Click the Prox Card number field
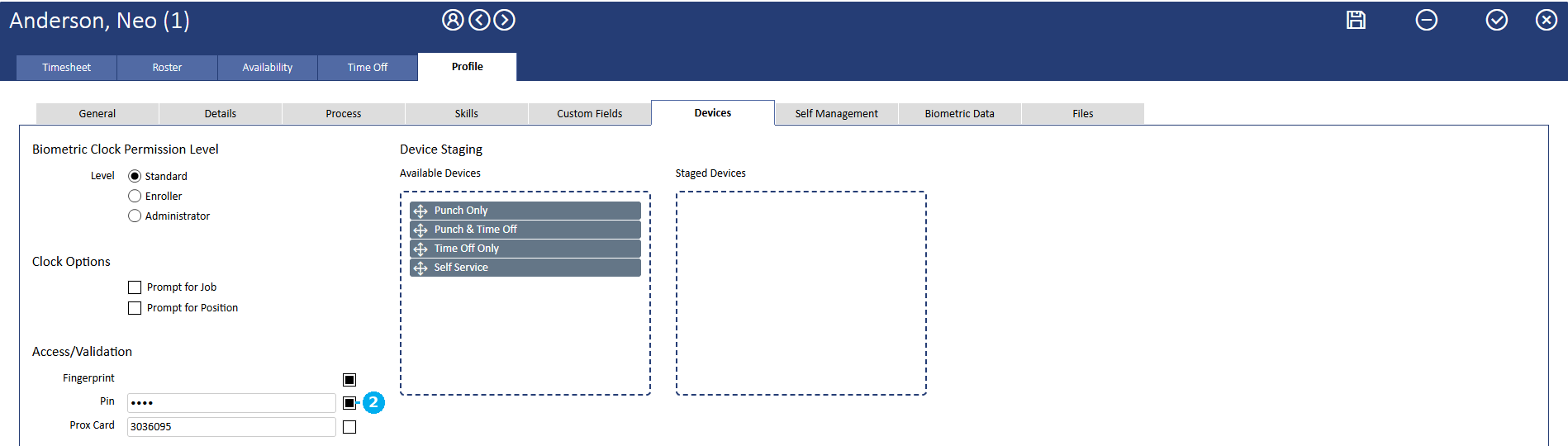This screenshot has width=1568, height=446. (231, 427)
